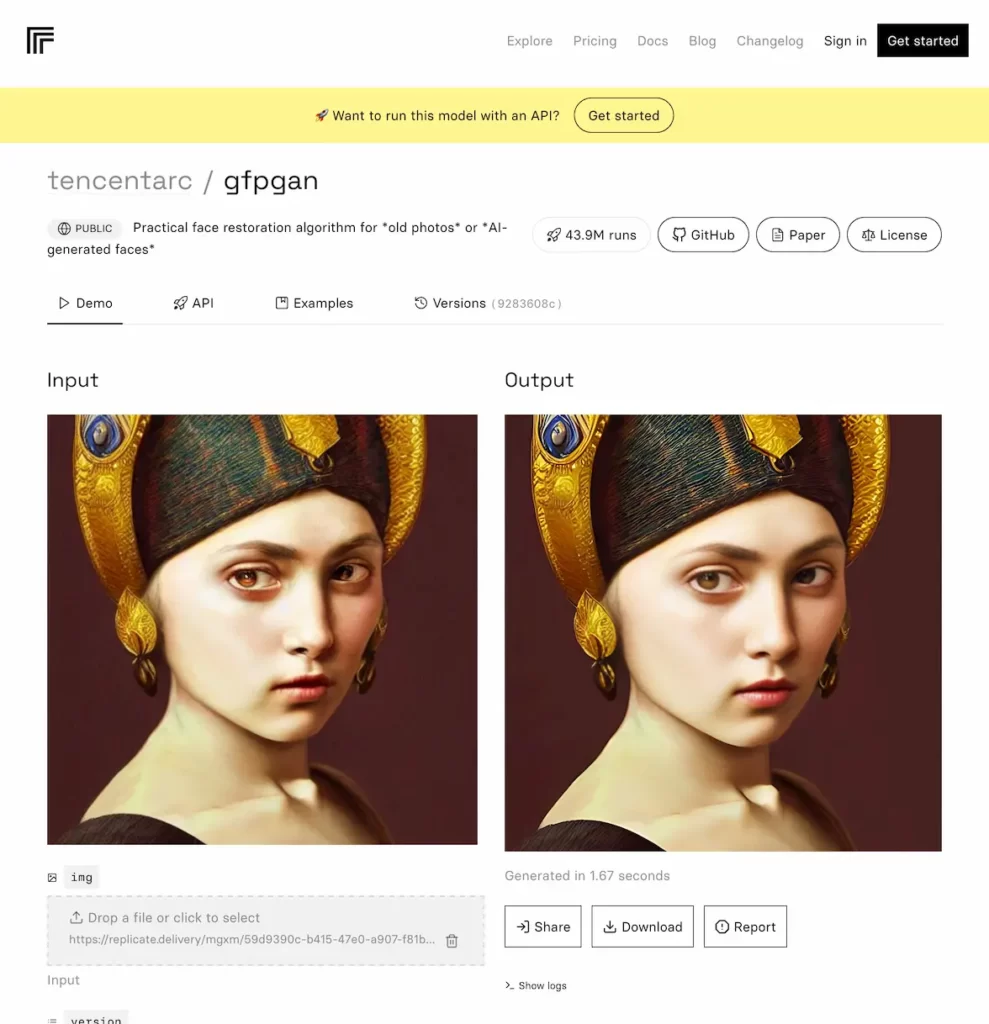Click the image icon next to the img label
989x1024 pixels.
(52, 877)
